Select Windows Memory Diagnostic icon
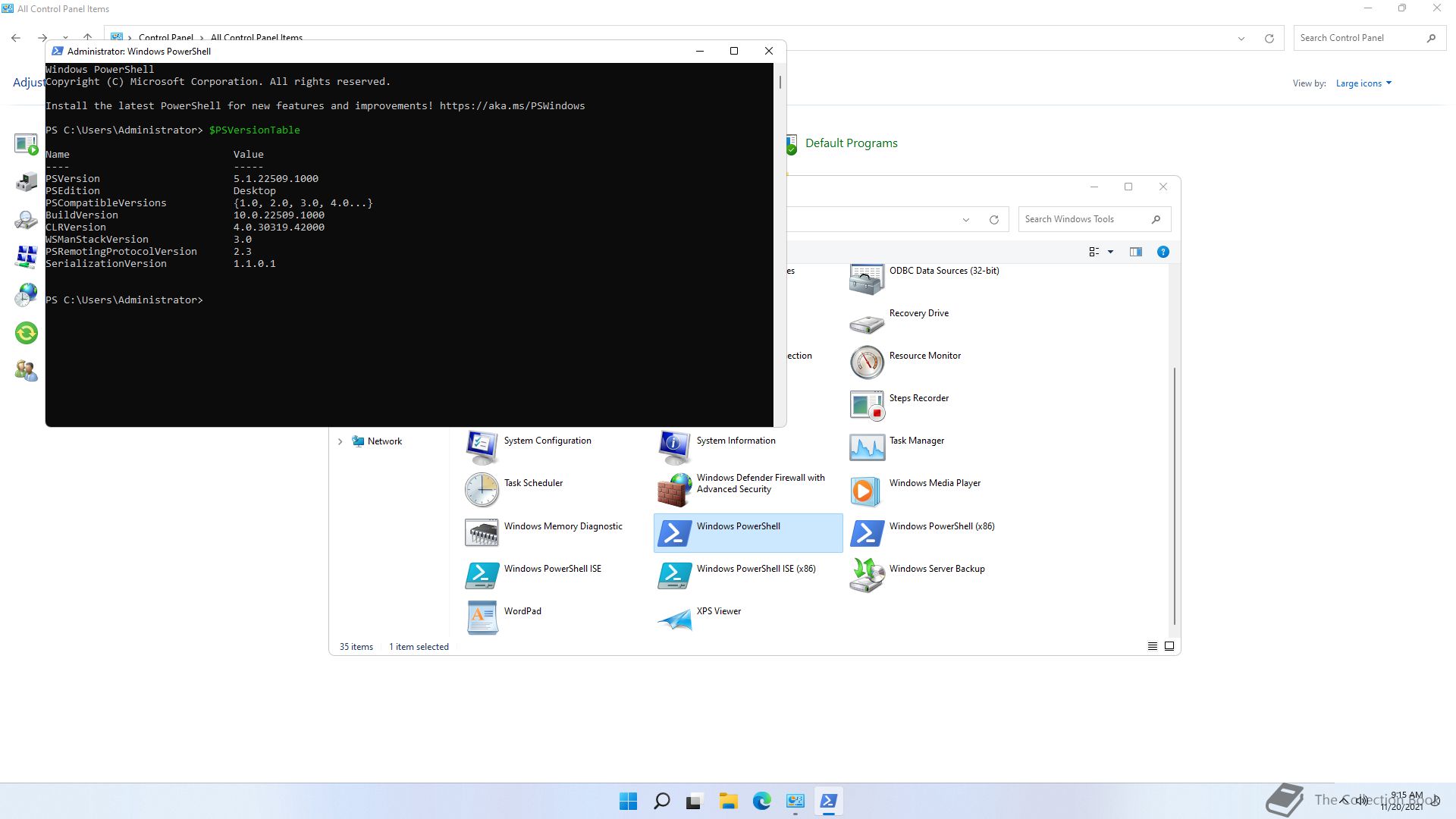Screen dimensions: 1456x819 [482, 534]
